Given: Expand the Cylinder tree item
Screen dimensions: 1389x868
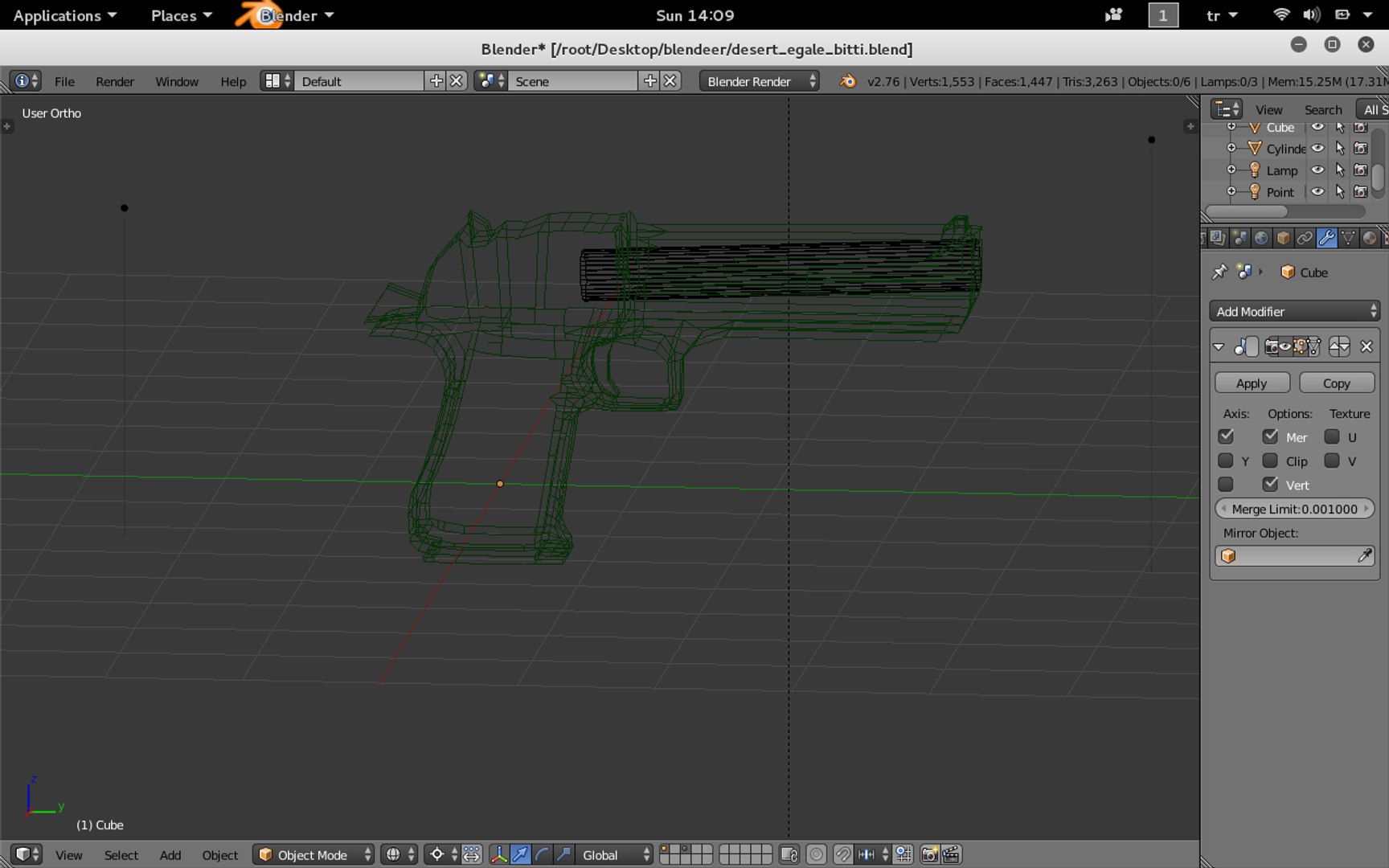Looking at the screenshot, I should click(x=1231, y=148).
